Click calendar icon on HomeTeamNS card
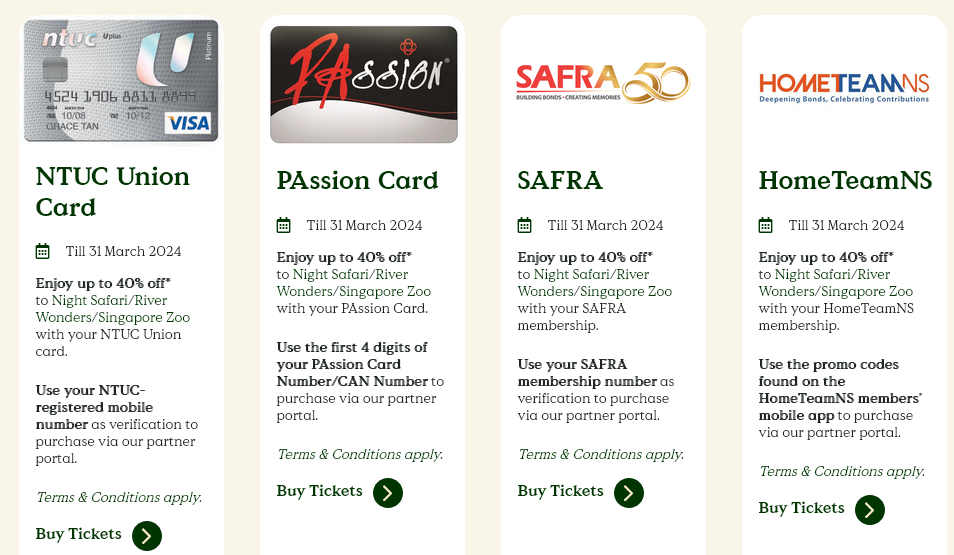This screenshot has width=954, height=555. tap(765, 225)
